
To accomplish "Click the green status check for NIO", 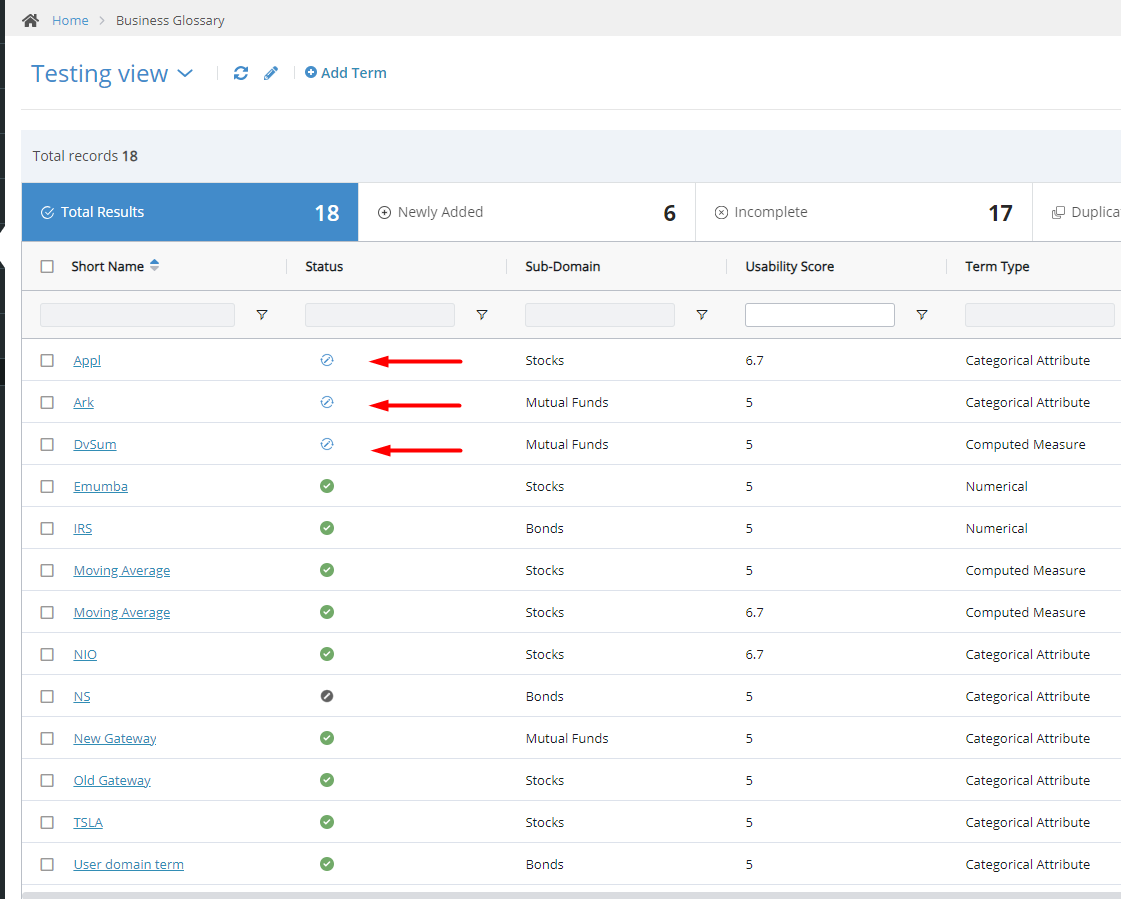I will tap(327, 654).
